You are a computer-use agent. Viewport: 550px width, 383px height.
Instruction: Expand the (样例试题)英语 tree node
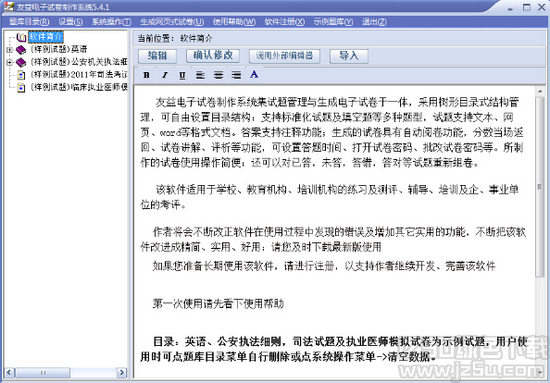pos(9,50)
